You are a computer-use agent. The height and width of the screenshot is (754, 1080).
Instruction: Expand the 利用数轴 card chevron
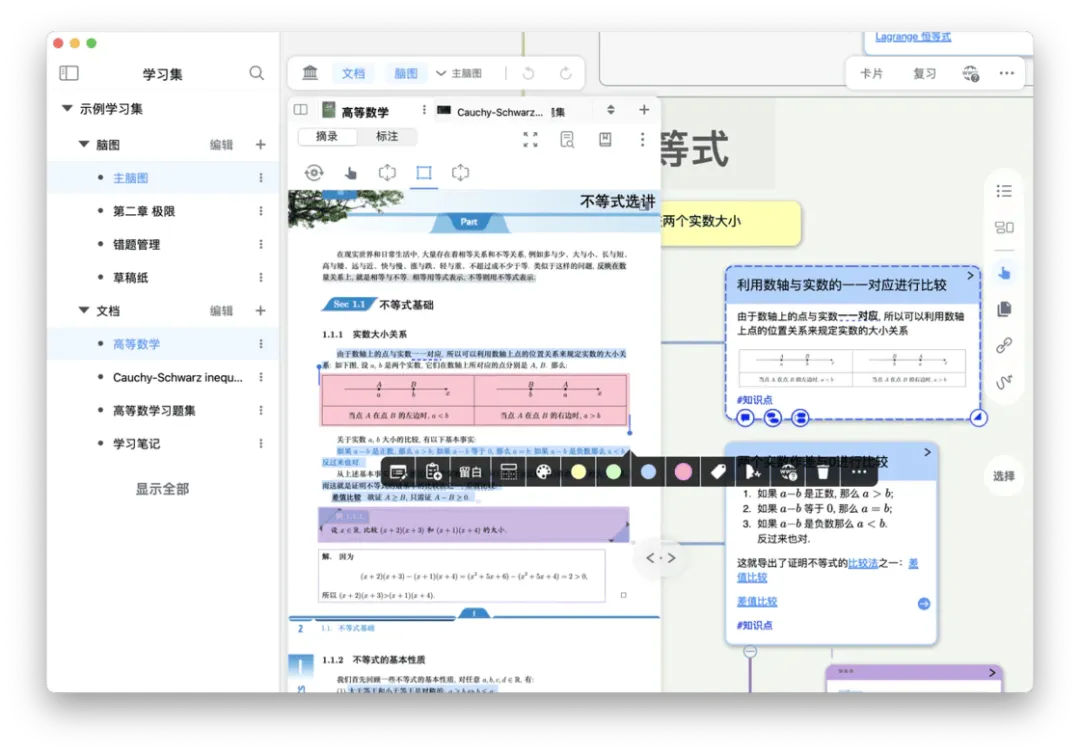tap(970, 275)
